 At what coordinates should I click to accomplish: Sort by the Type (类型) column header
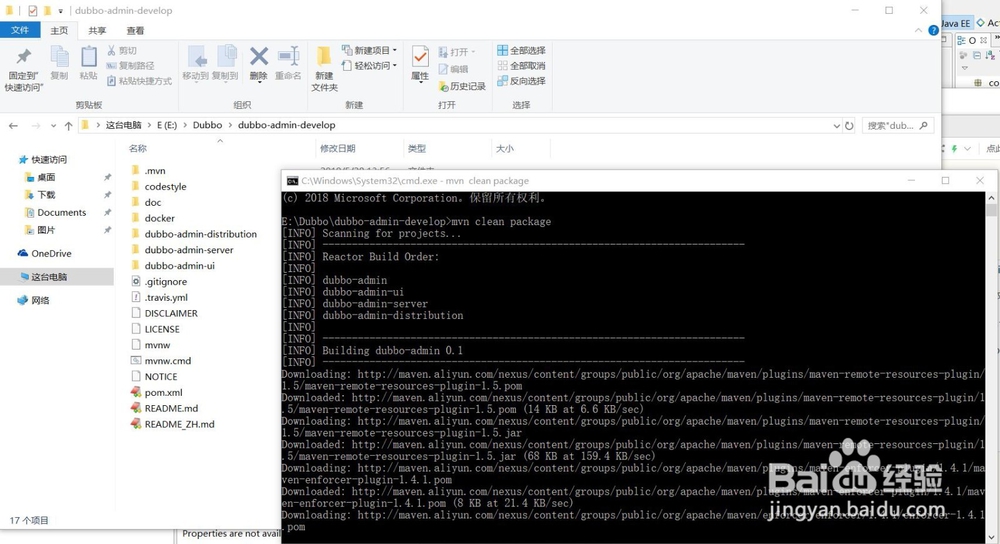pos(416,149)
